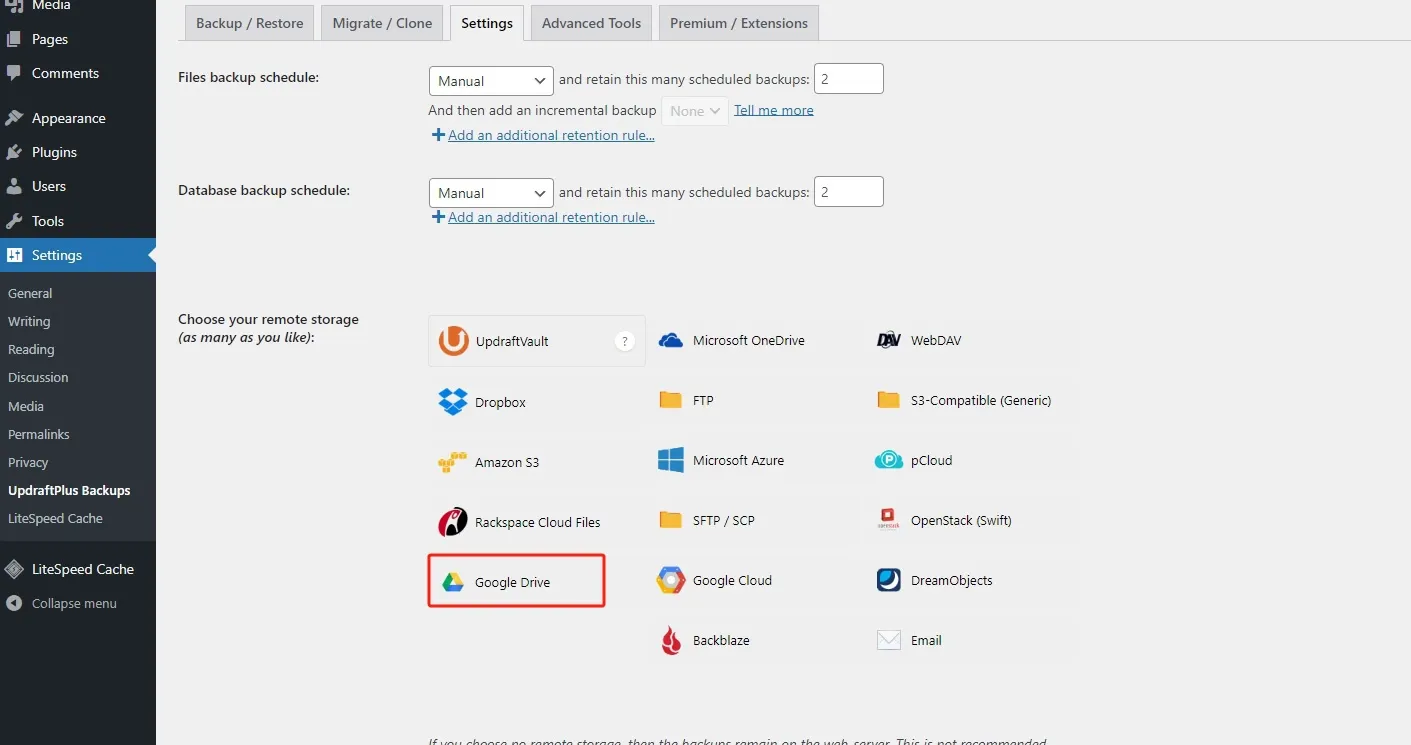
Task: Open the Database backup schedule dropdown
Action: [491, 193]
